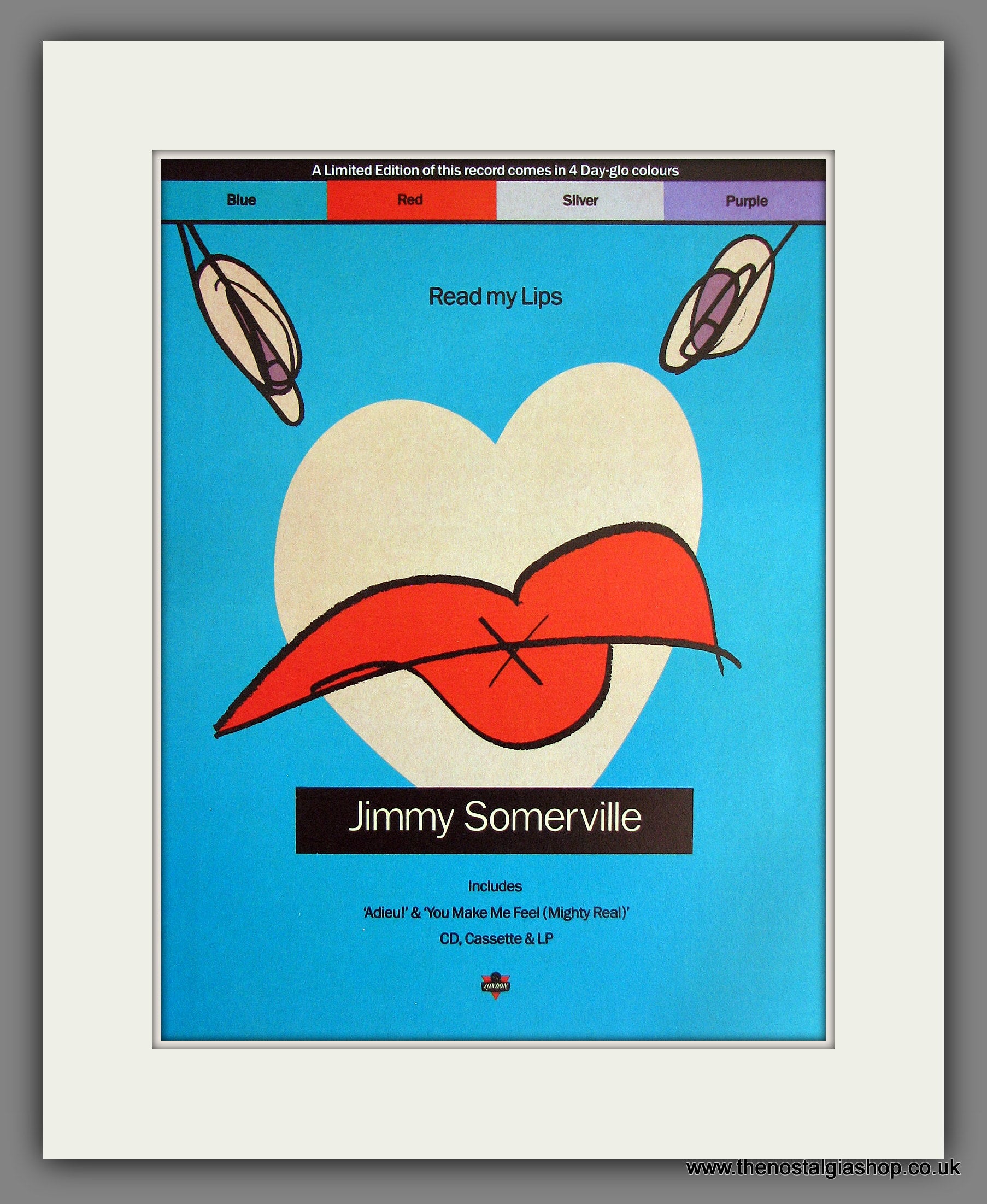
Task: Click the Jimmy Somerville name banner
Action: (x=494, y=819)
